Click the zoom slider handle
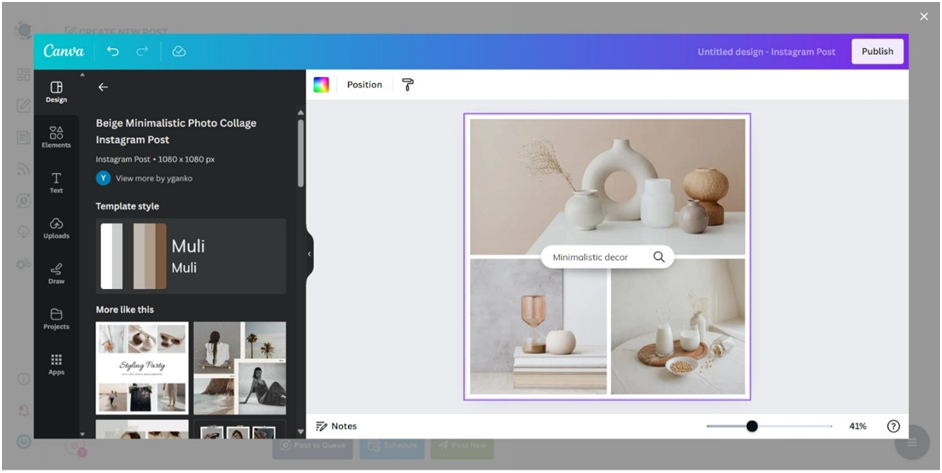The image size is (942, 473). point(752,426)
